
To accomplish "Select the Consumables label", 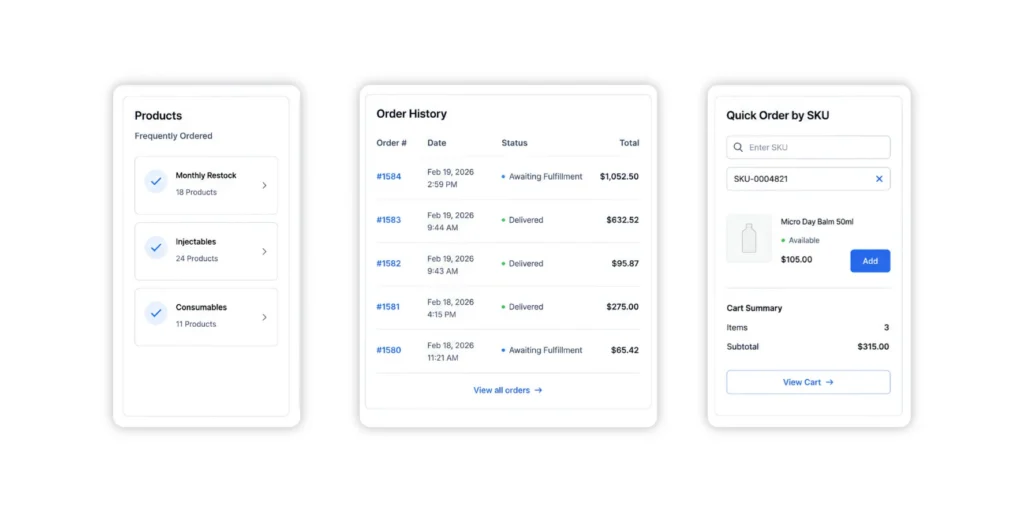I will click(201, 308).
